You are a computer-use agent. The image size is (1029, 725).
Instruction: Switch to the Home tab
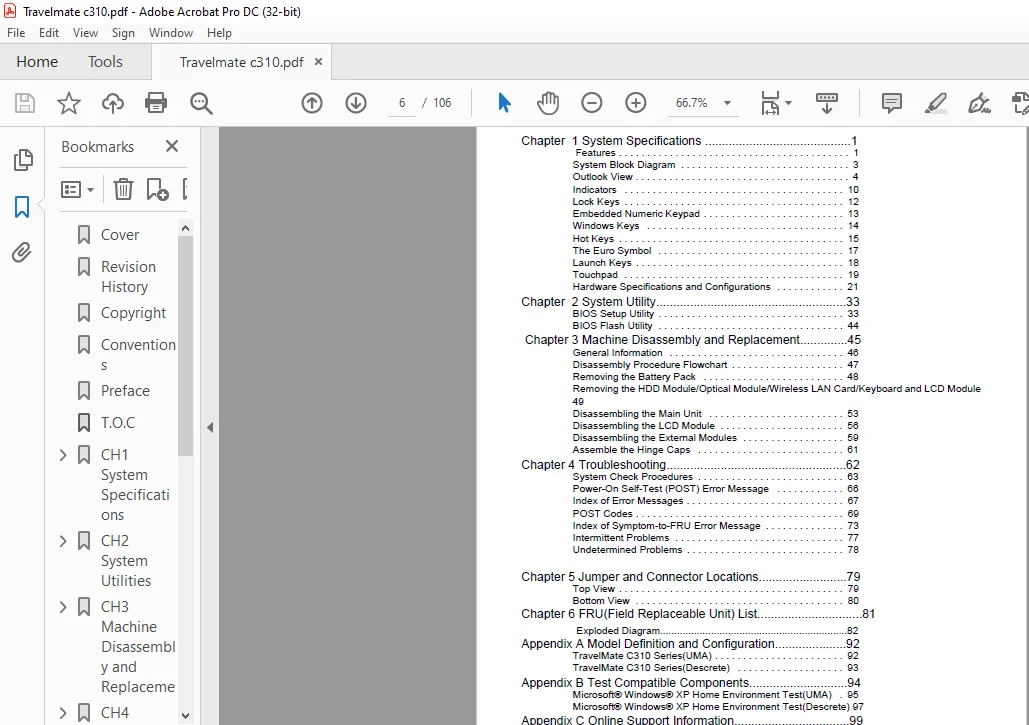click(x=37, y=62)
